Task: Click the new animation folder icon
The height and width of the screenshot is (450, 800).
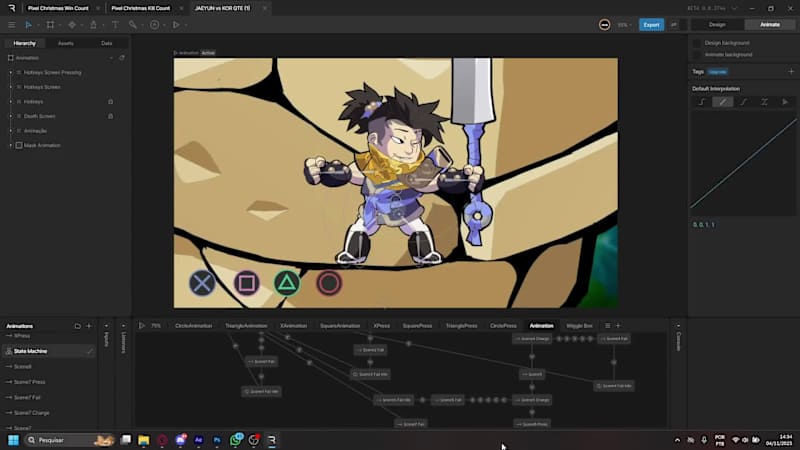Action: (77, 326)
